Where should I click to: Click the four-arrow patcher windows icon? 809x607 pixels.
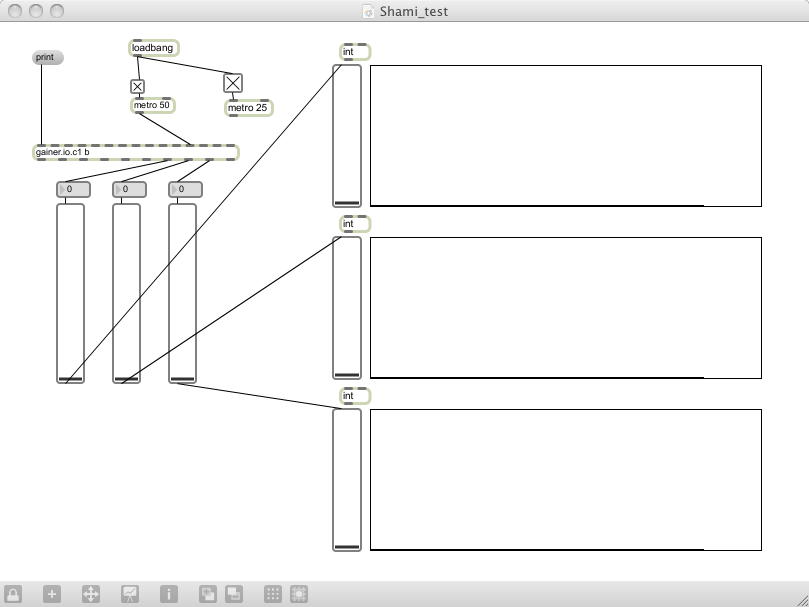point(91,594)
